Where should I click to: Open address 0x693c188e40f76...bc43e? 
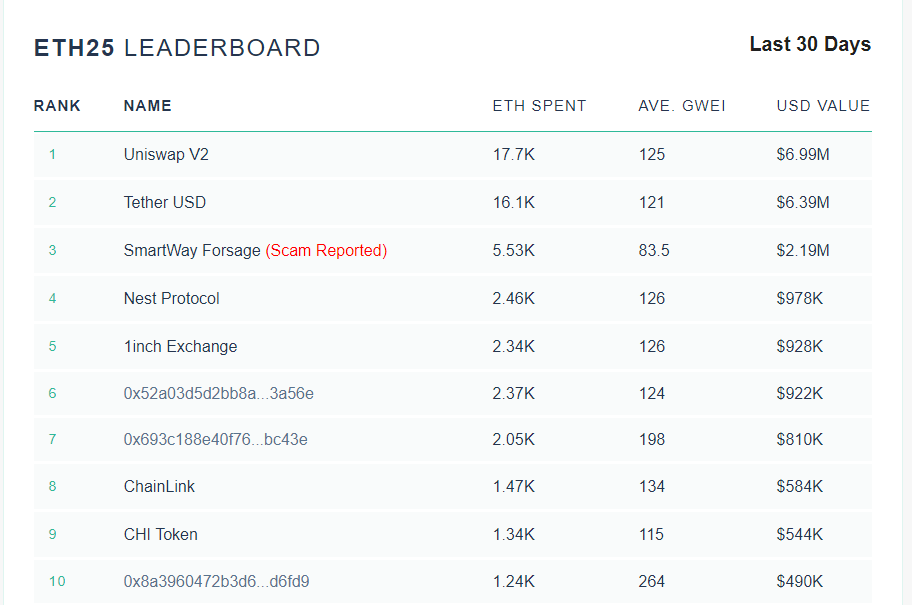tap(215, 440)
